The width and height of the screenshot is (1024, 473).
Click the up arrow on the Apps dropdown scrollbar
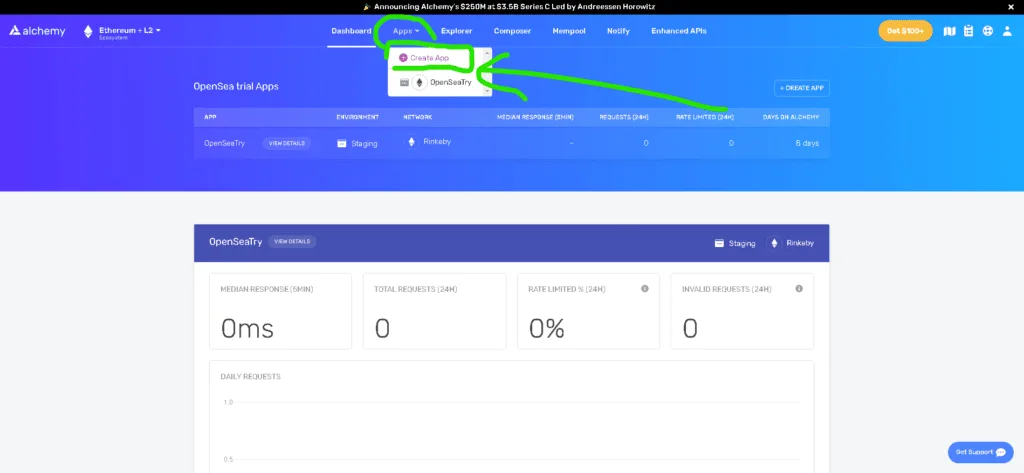point(487,52)
